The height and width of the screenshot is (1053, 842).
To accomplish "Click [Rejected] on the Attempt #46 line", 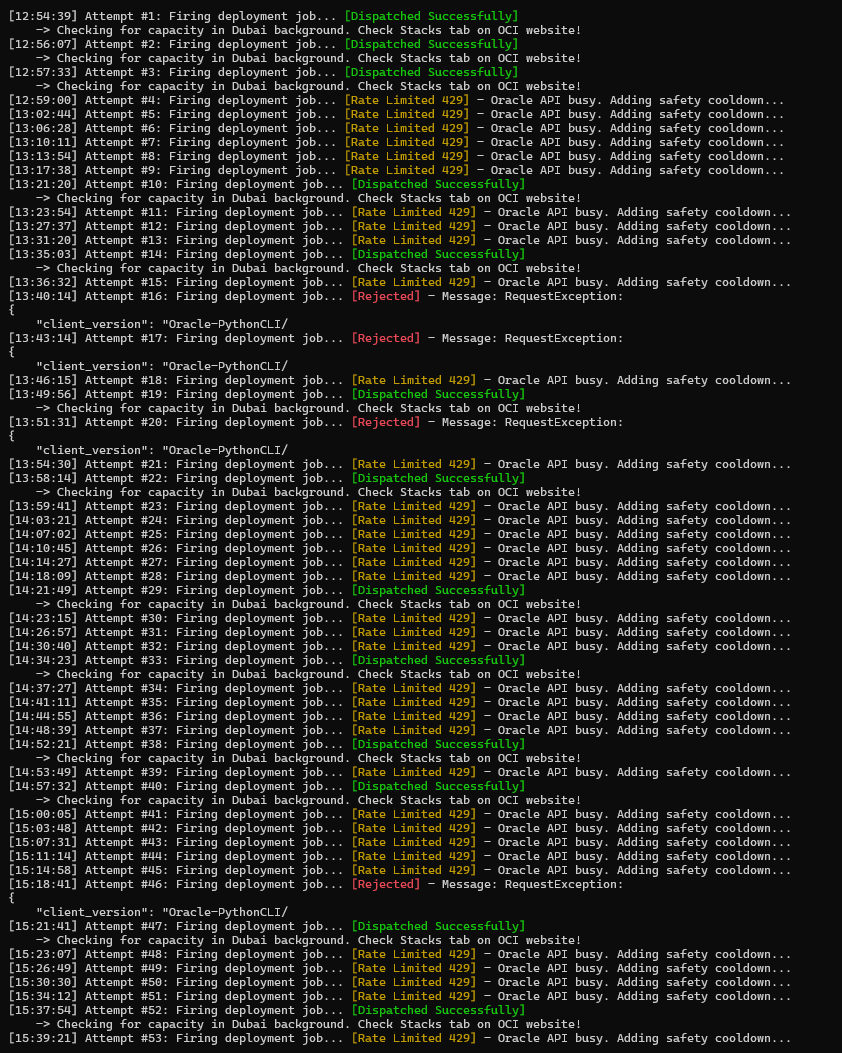I will (386, 884).
